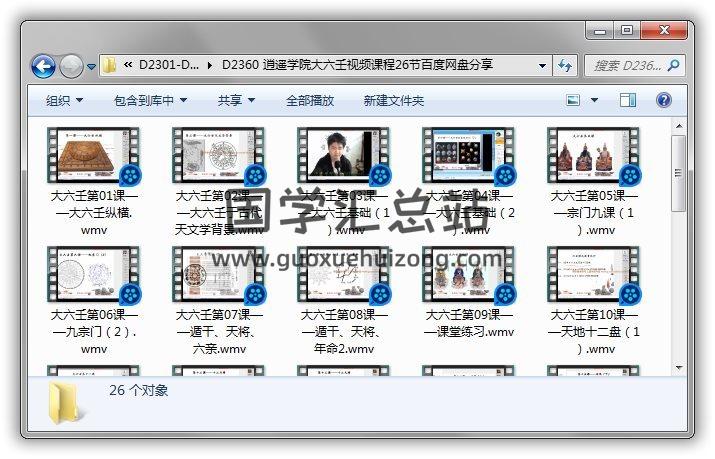Select video thumbnail 大六壬第09课 课堂练习

coord(469,274)
